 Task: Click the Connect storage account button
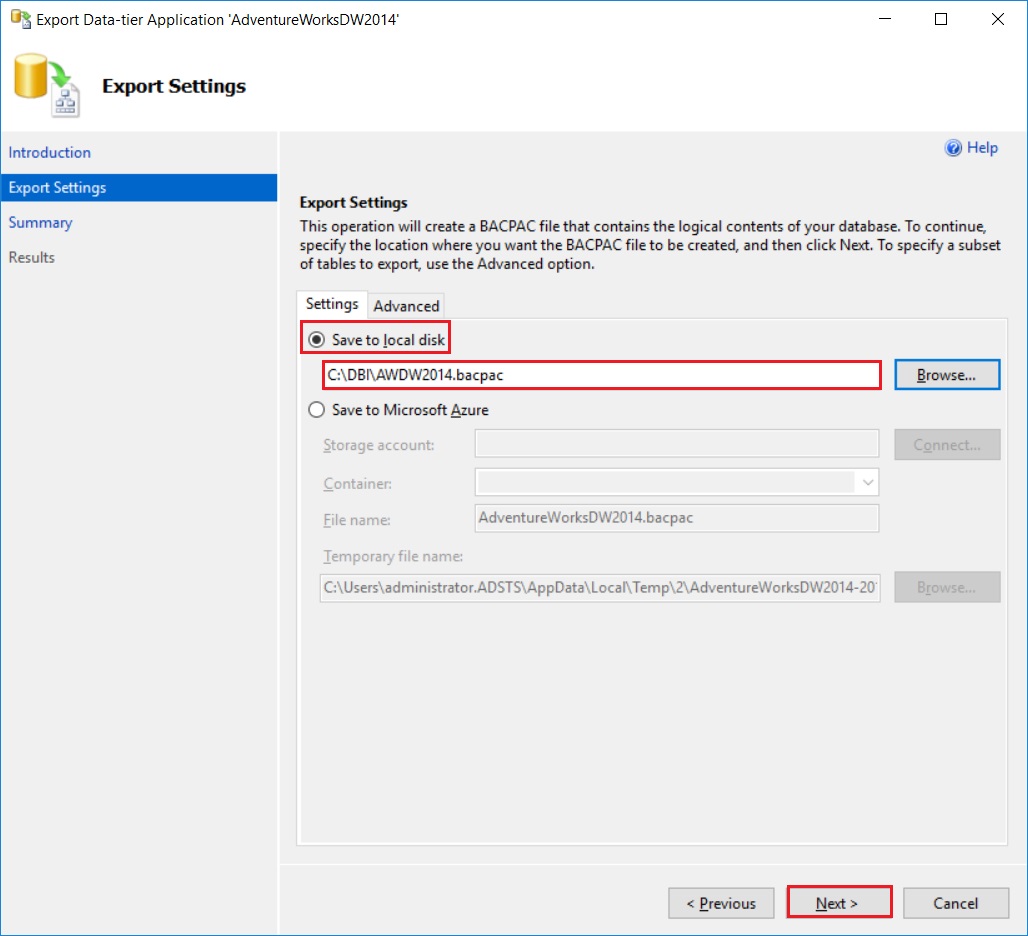947,445
